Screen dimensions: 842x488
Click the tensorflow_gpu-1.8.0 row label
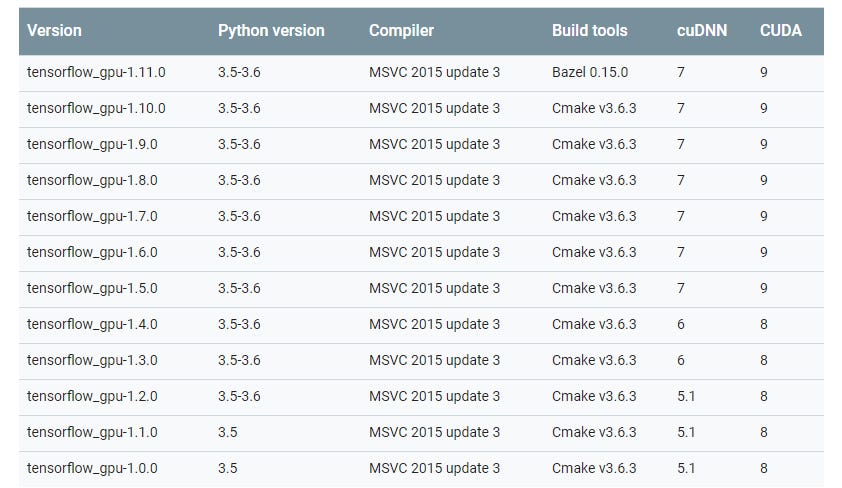tap(92, 180)
